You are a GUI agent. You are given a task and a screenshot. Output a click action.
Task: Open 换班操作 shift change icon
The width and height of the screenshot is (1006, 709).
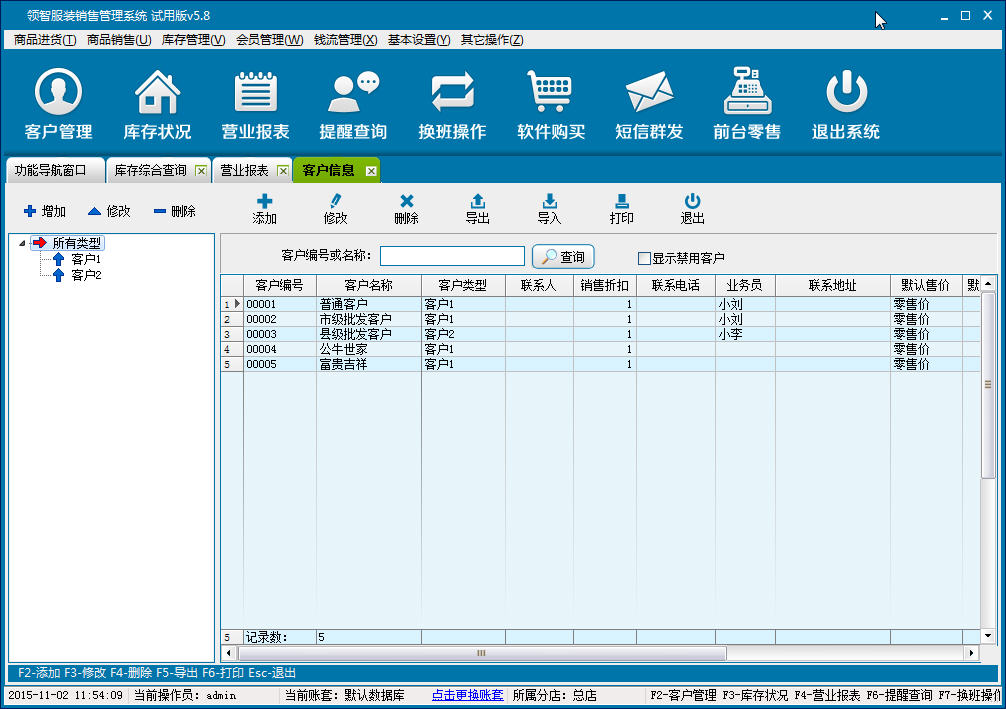point(452,105)
